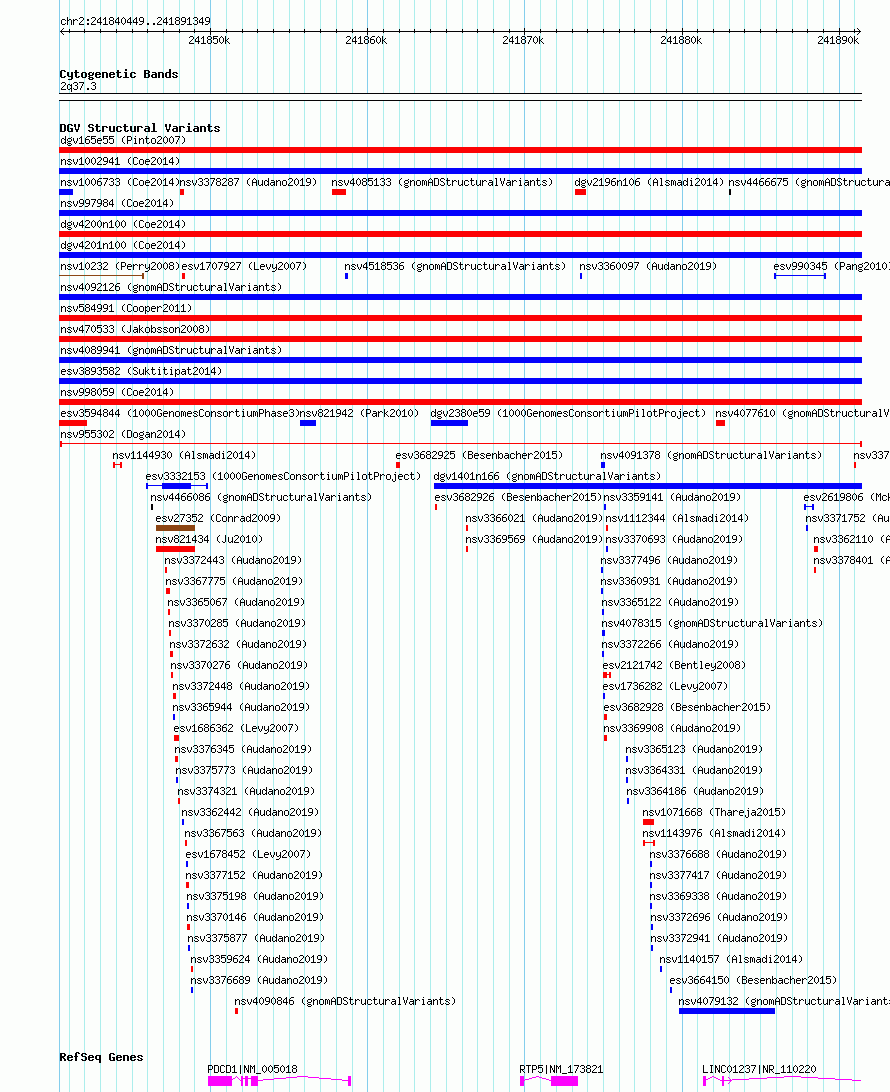Click the PDCD1 NM_005018 gene exon block
The image size is (890, 1092).
(x=220, y=1080)
